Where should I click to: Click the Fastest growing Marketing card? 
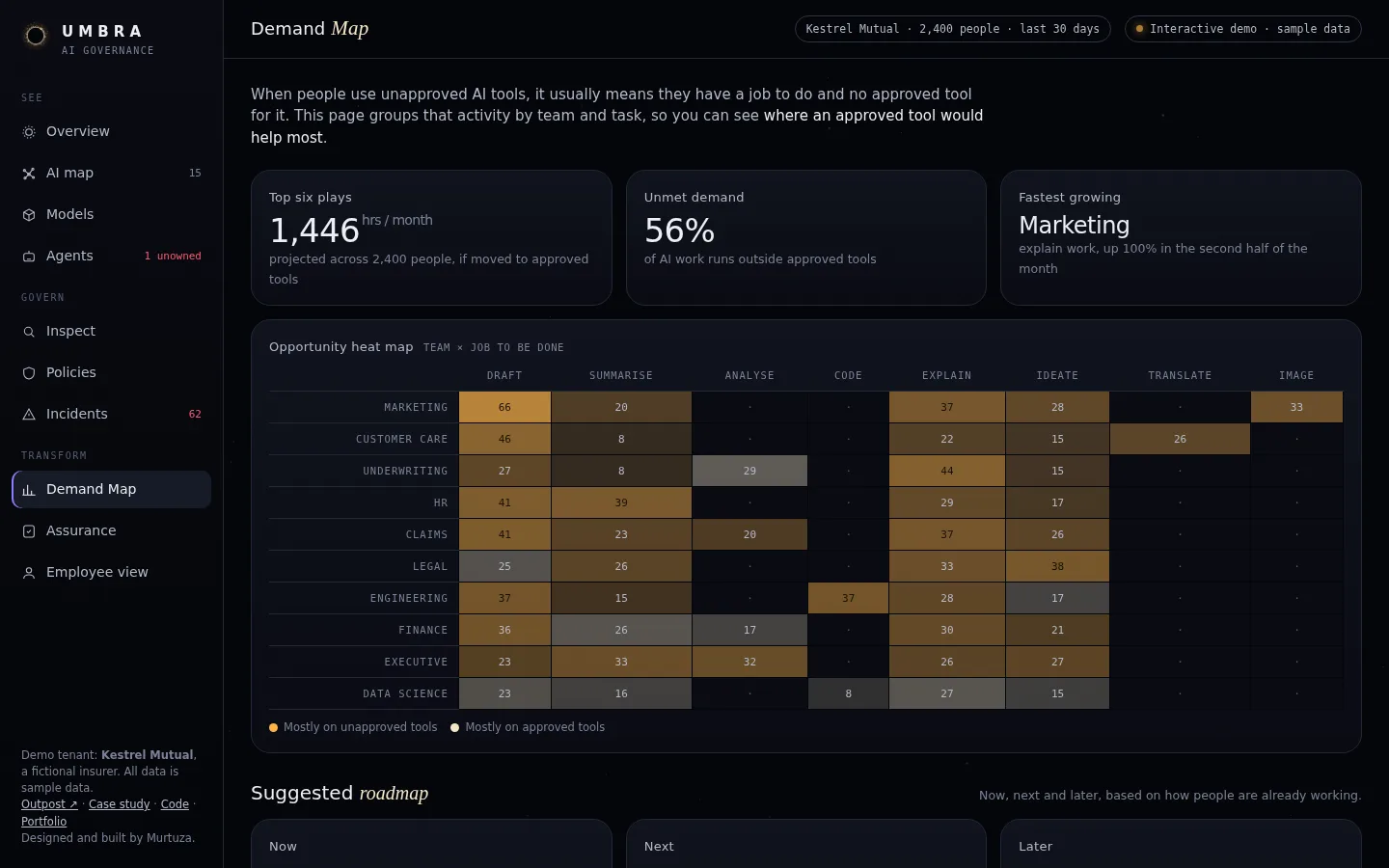(x=1181, y=238)
